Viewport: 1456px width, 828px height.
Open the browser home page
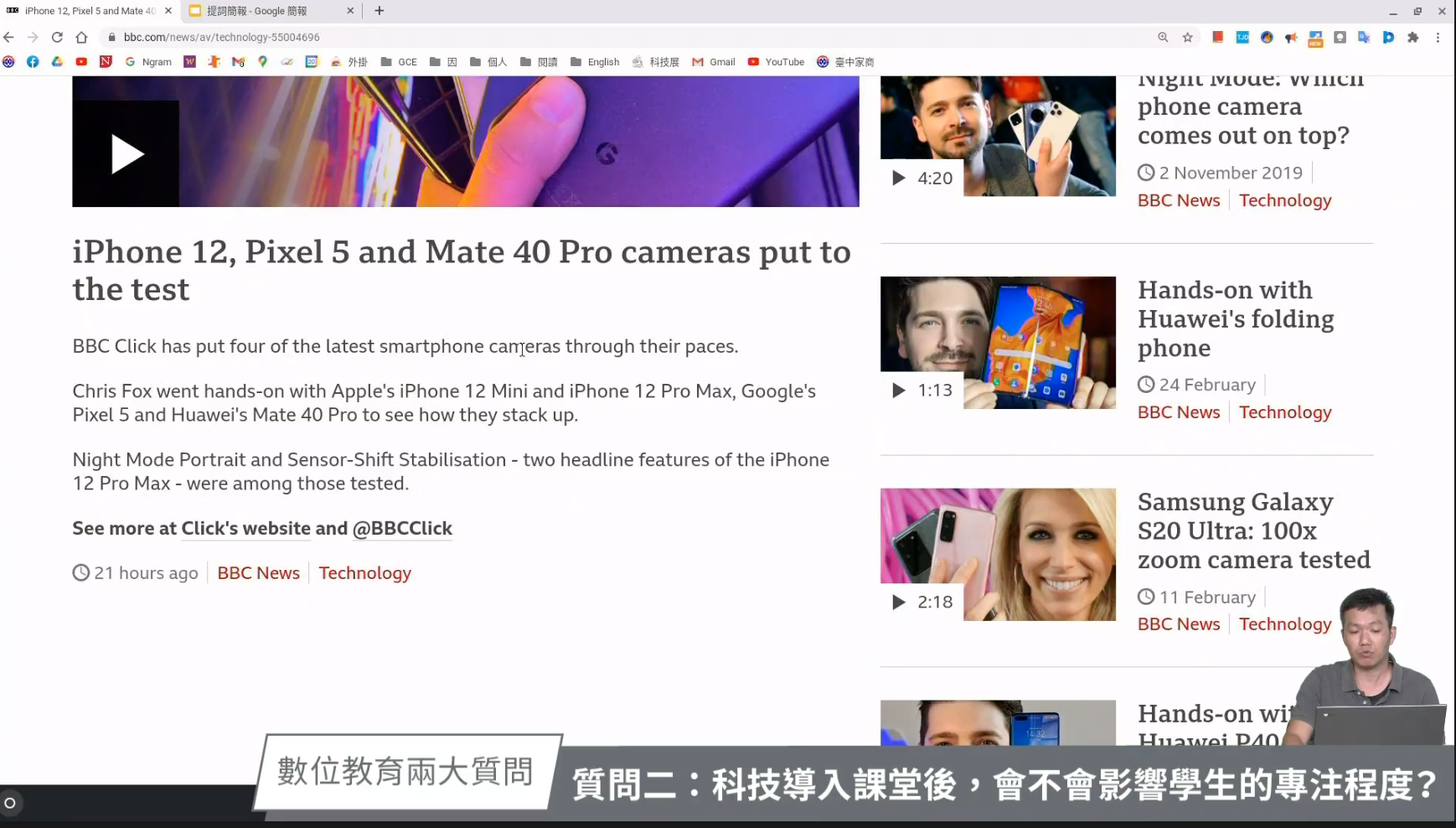pos(81,37)
